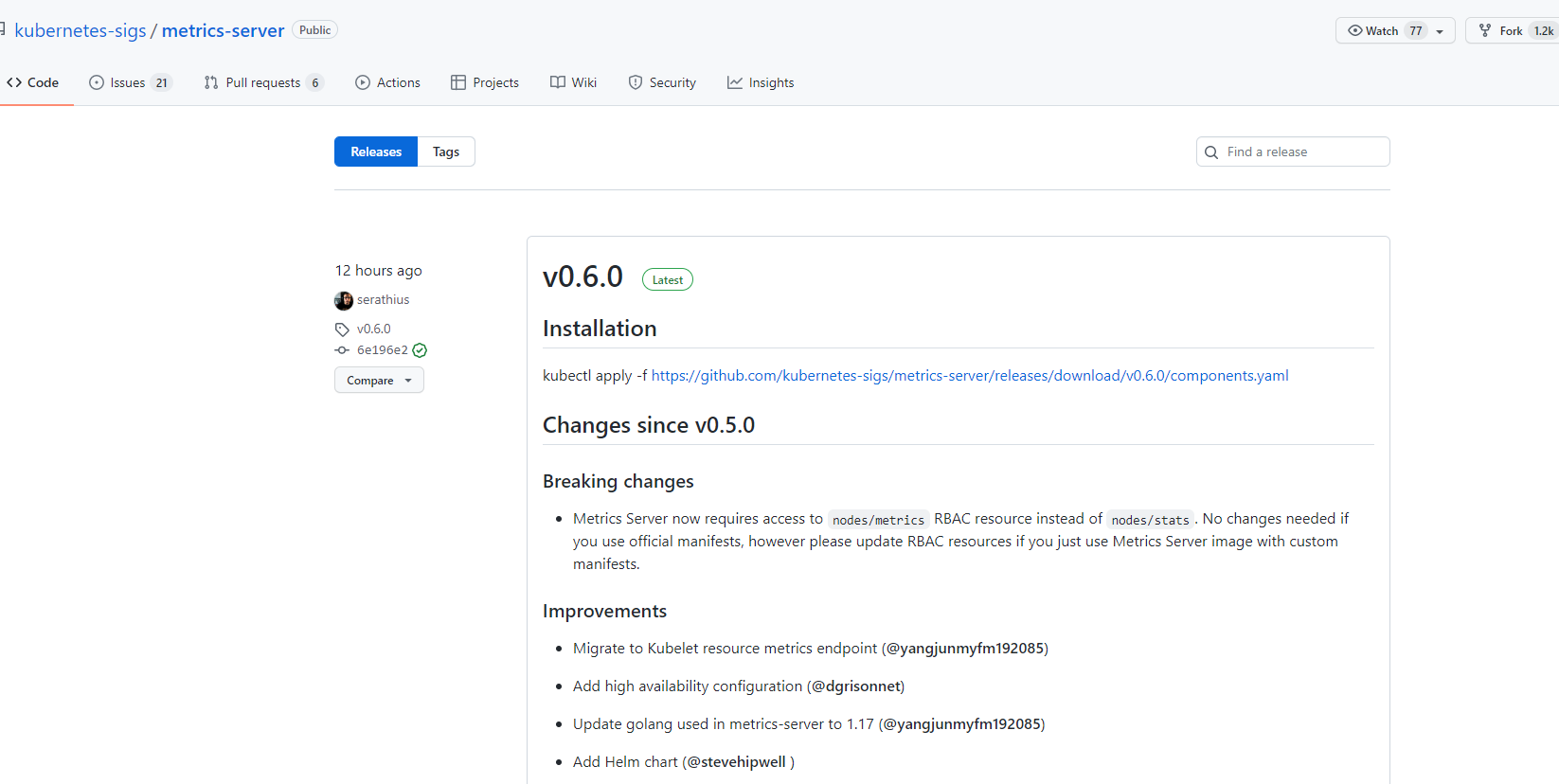Open the components.yaml download link
This screenshot has width=1559, height=784.
coord(970,375)
